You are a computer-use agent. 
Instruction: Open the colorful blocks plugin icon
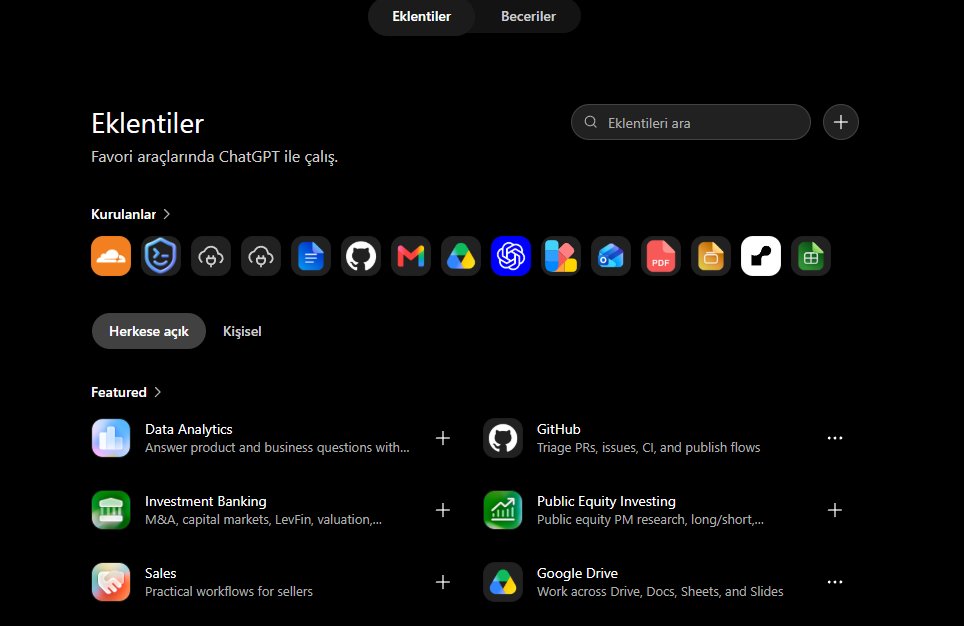pyautogui.click(x=561, y=256)
